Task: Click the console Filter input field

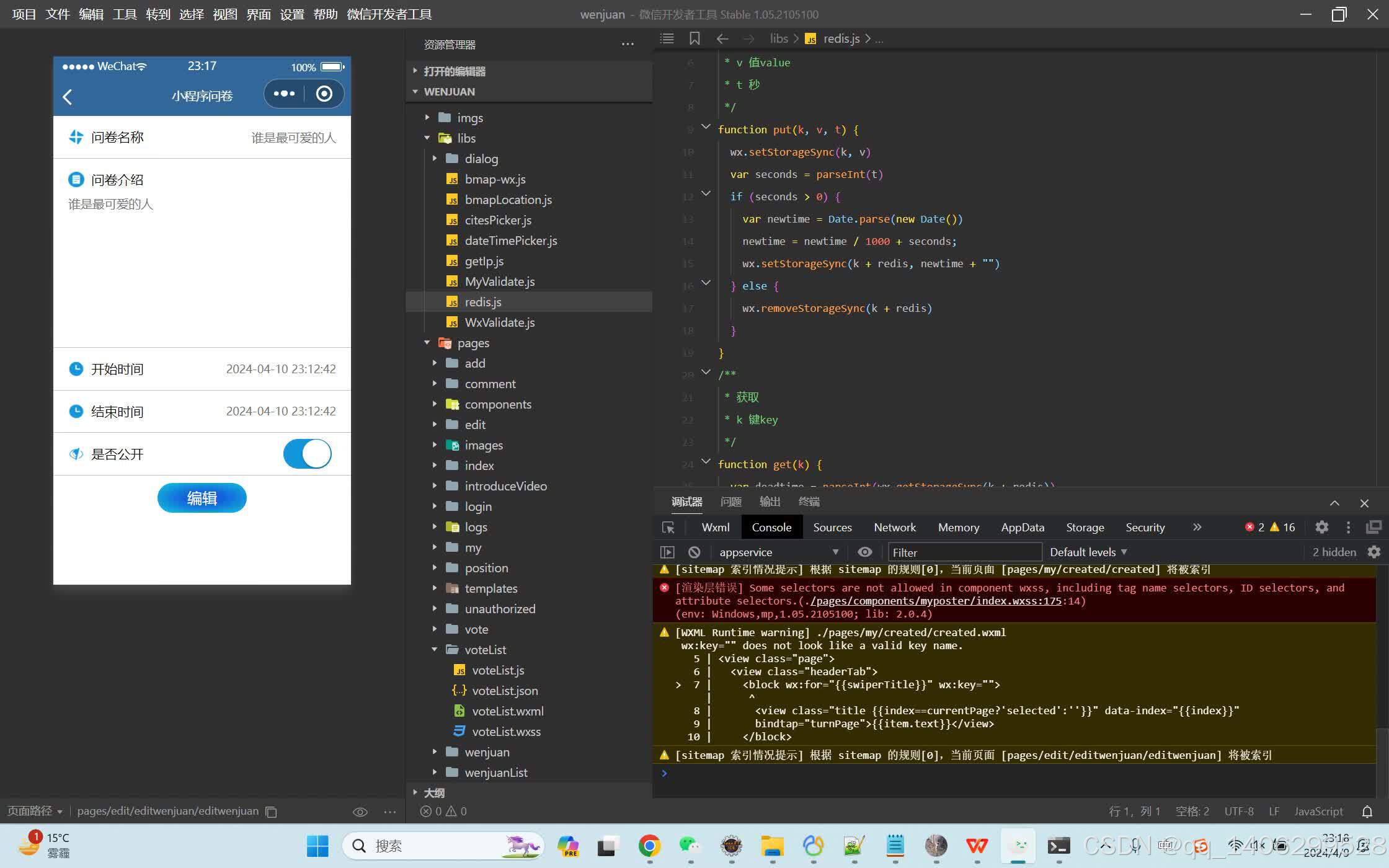Action: click(964, 552)
